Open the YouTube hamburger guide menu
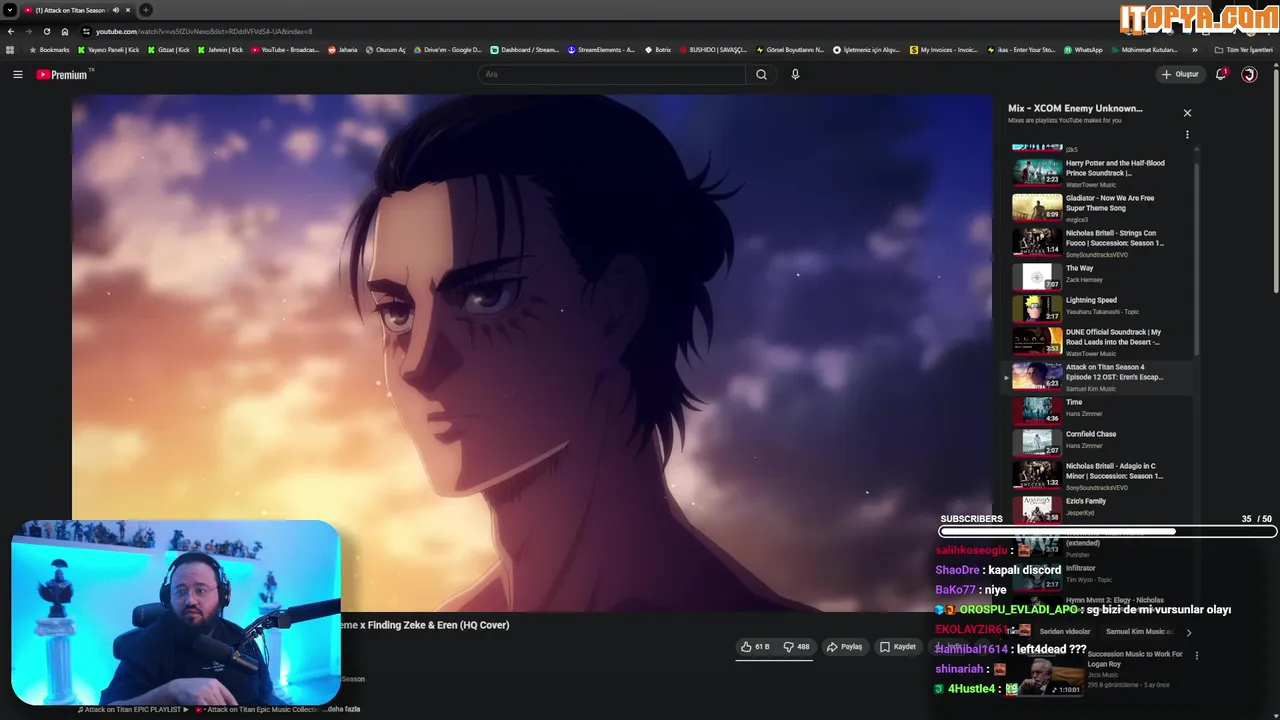This screenshot has width=1280, height=720. pos(17,74)
